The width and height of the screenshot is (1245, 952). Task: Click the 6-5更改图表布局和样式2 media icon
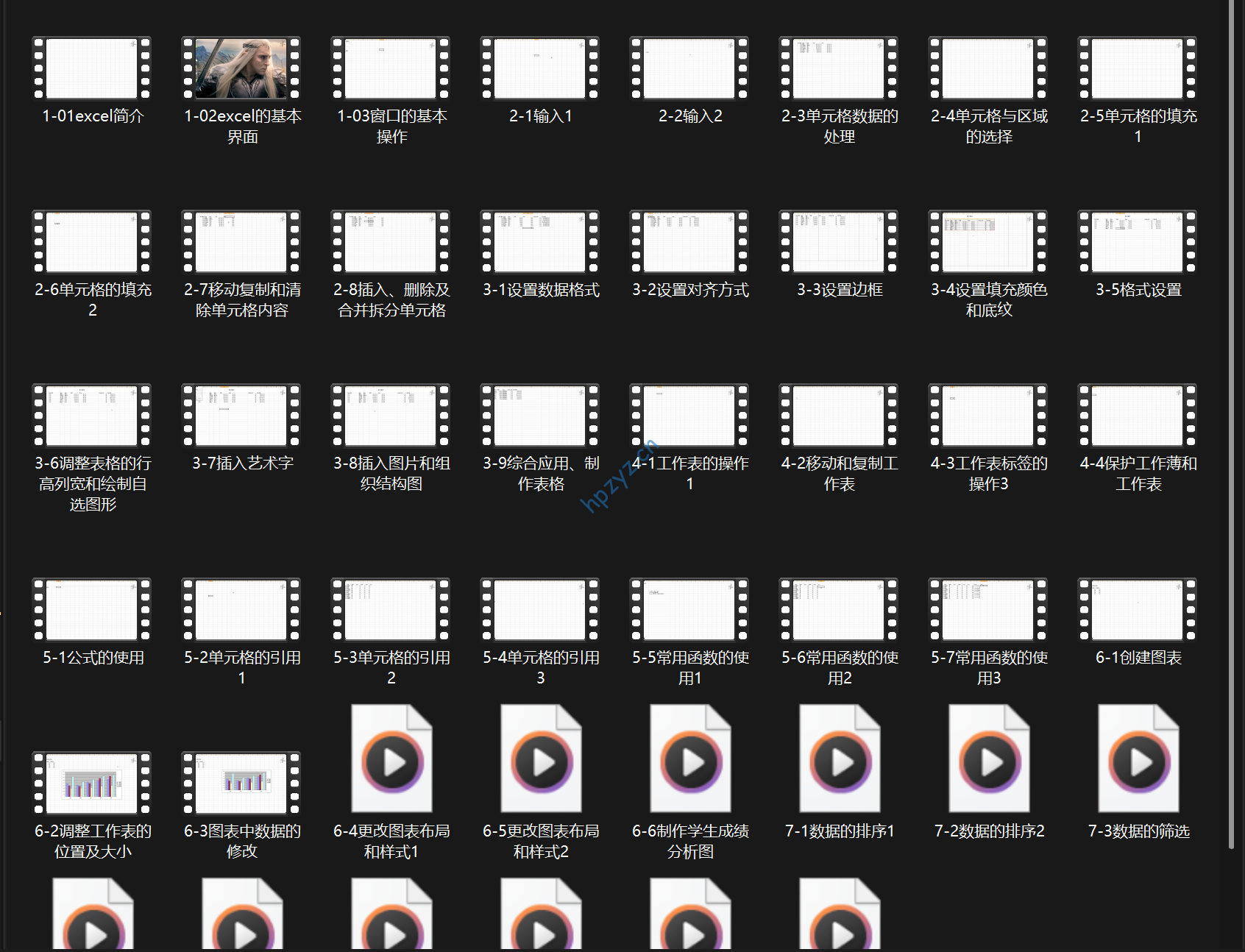coord(541,759)
